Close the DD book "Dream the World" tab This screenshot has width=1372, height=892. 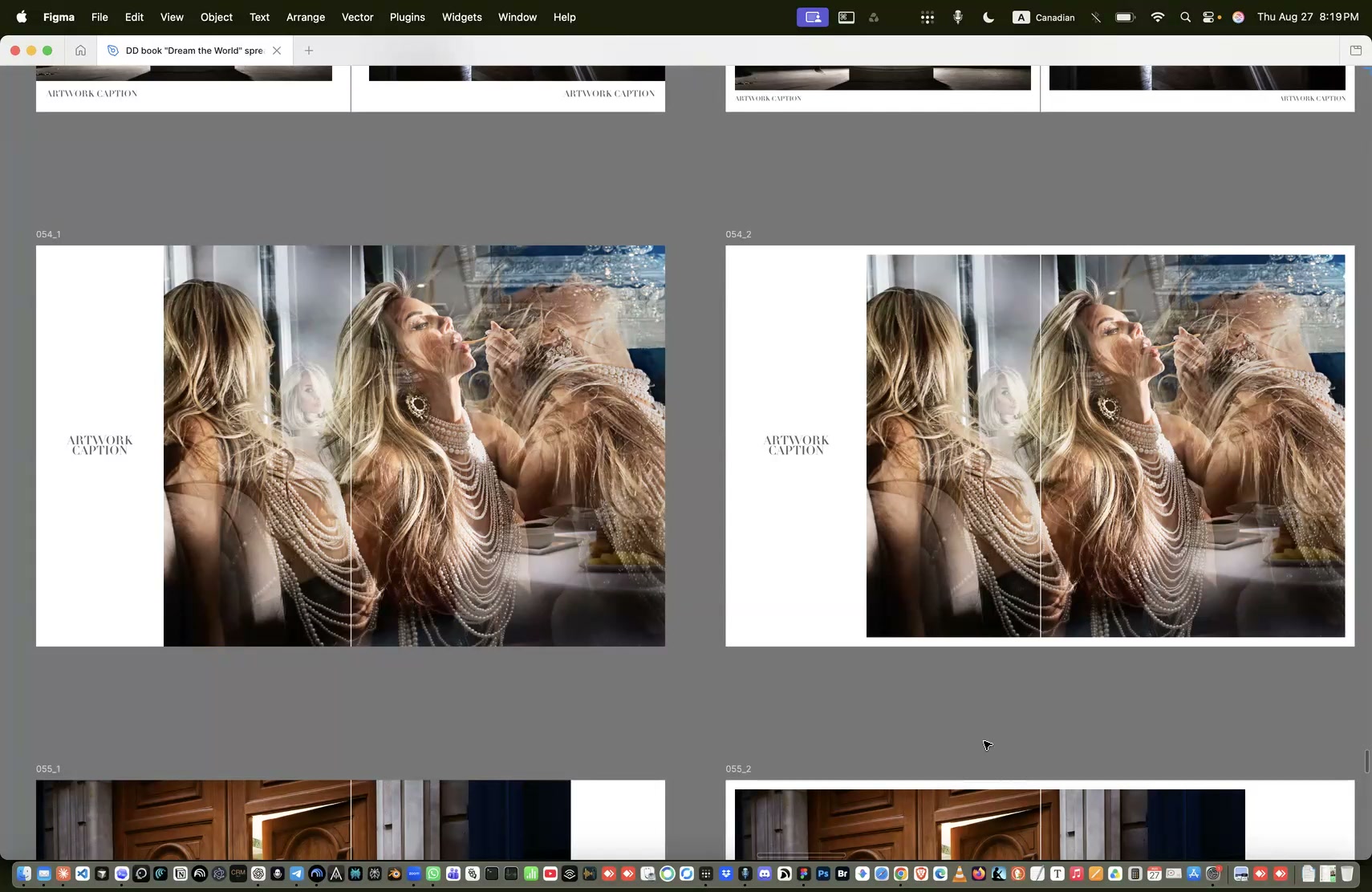(277, 51)
